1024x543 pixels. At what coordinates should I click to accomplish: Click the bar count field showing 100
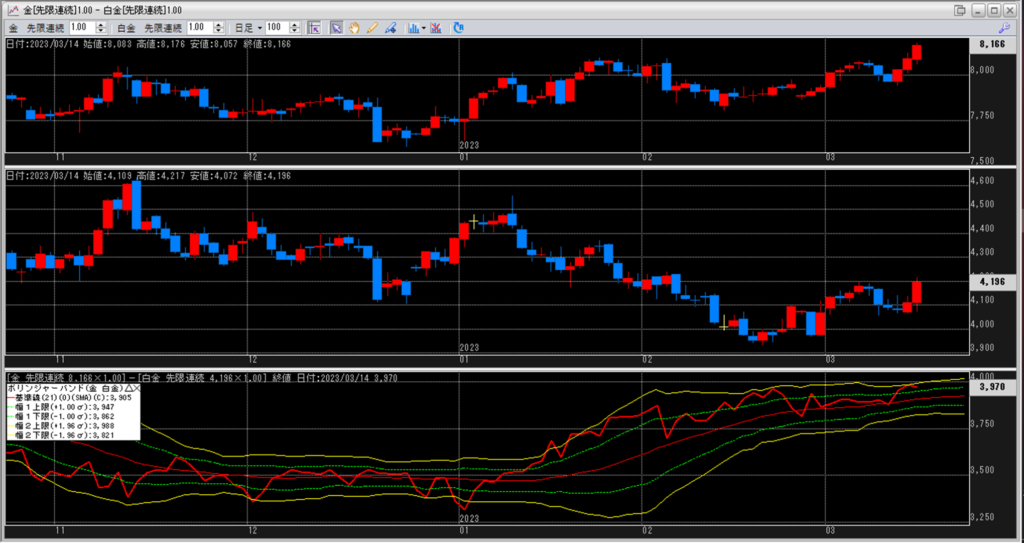tap(281, 28)
